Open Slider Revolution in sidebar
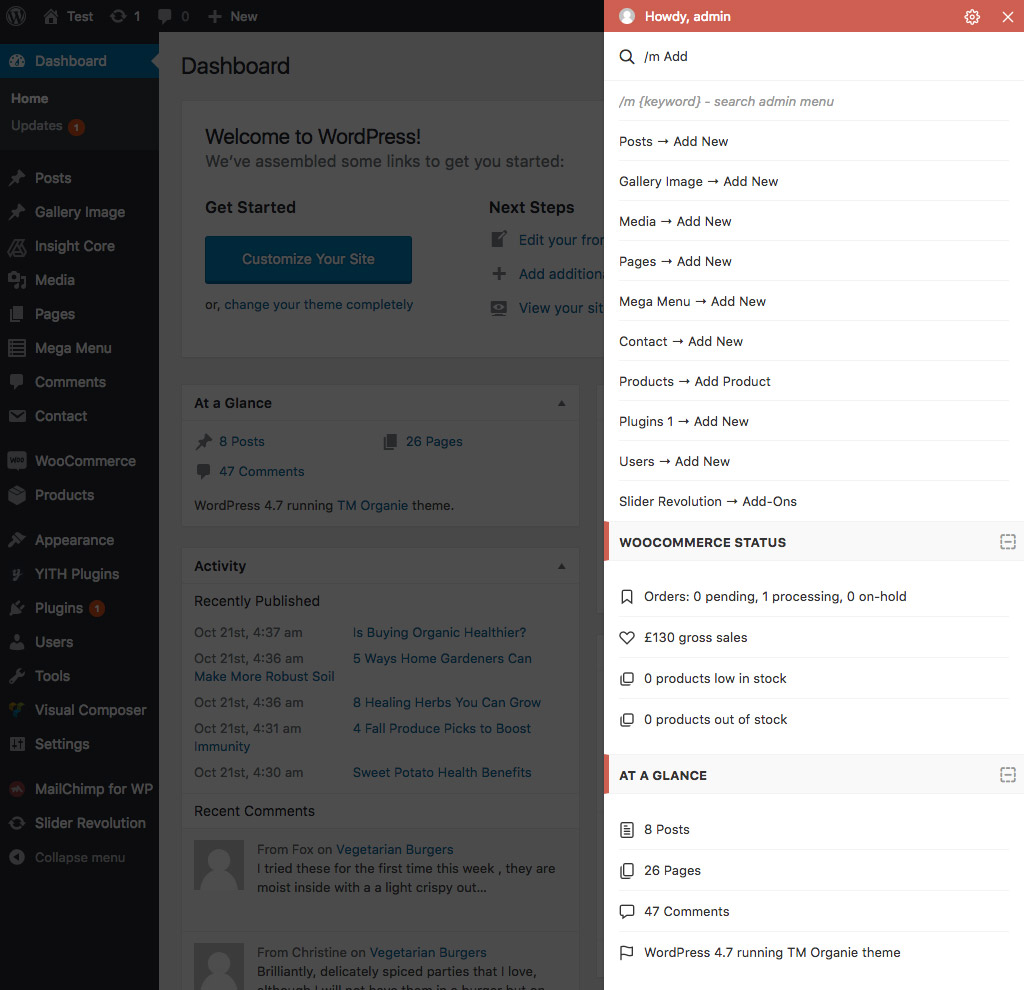The width and height of the screenshot is (1024, 990). (79, 823)
